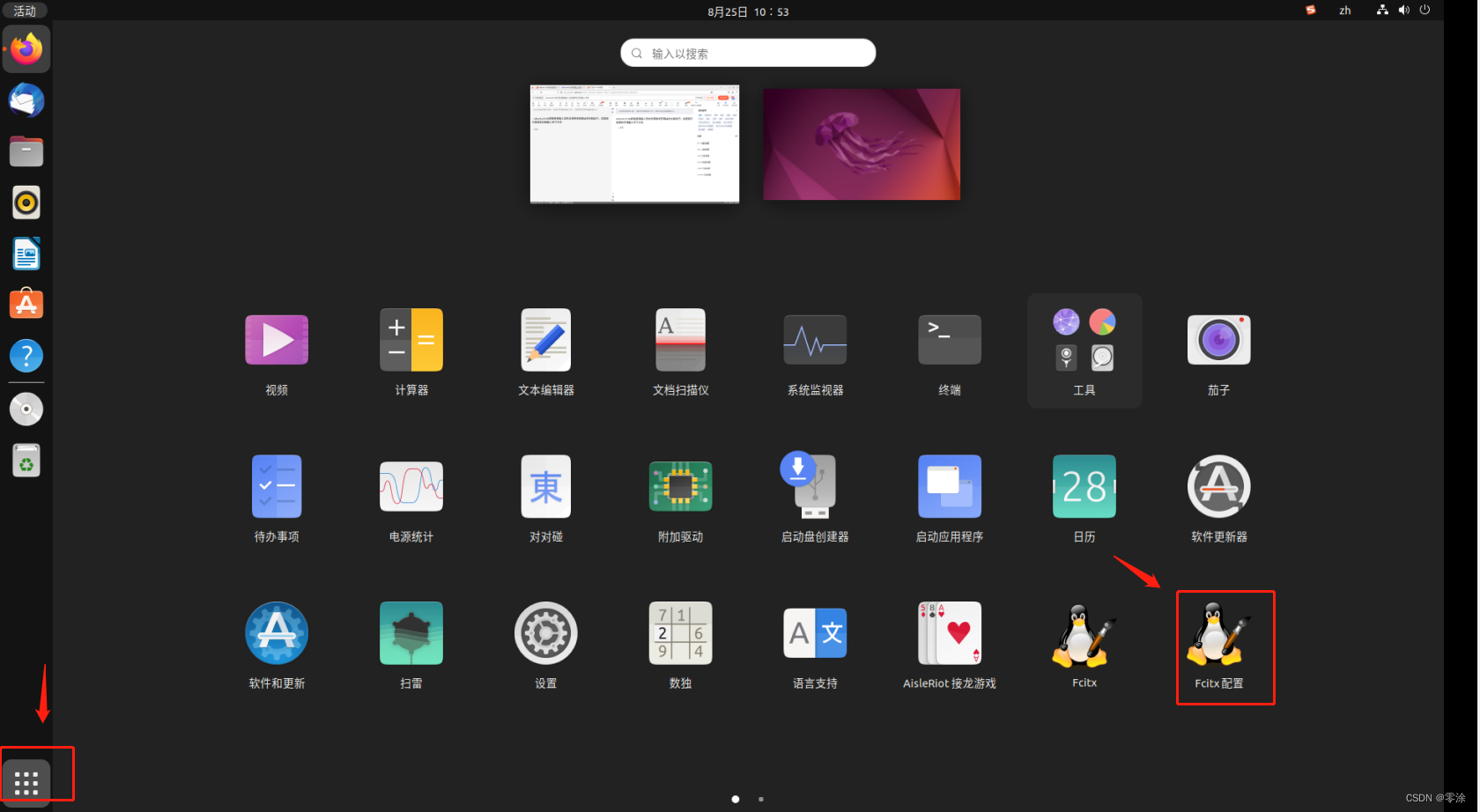Launch the 终端 terminal app

(950, 340)
